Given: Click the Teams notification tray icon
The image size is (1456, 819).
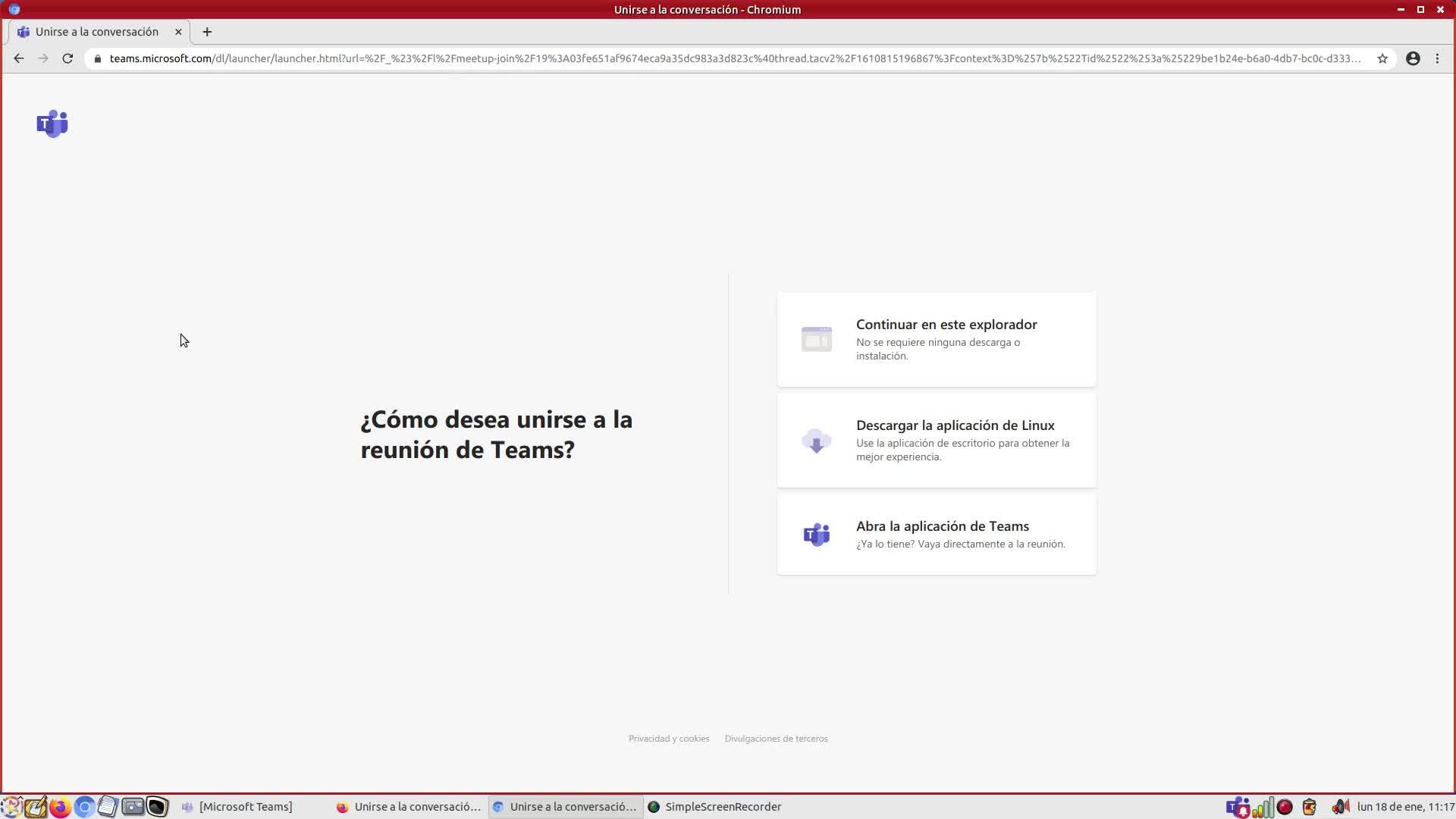Looking at the screenshot, I should click(x=1237, y=807).
